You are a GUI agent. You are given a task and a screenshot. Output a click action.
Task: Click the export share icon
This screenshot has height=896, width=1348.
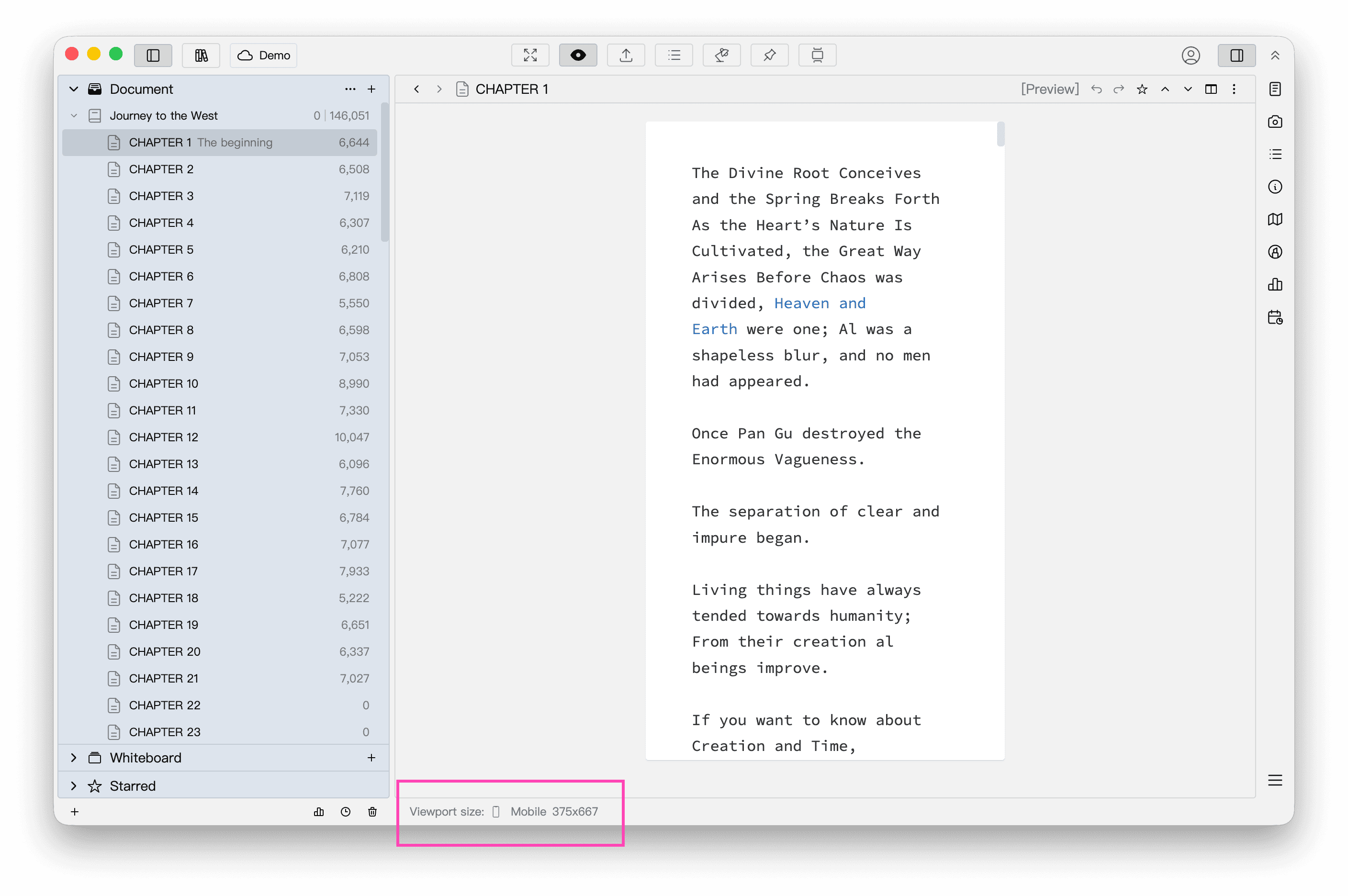(626, 56)
